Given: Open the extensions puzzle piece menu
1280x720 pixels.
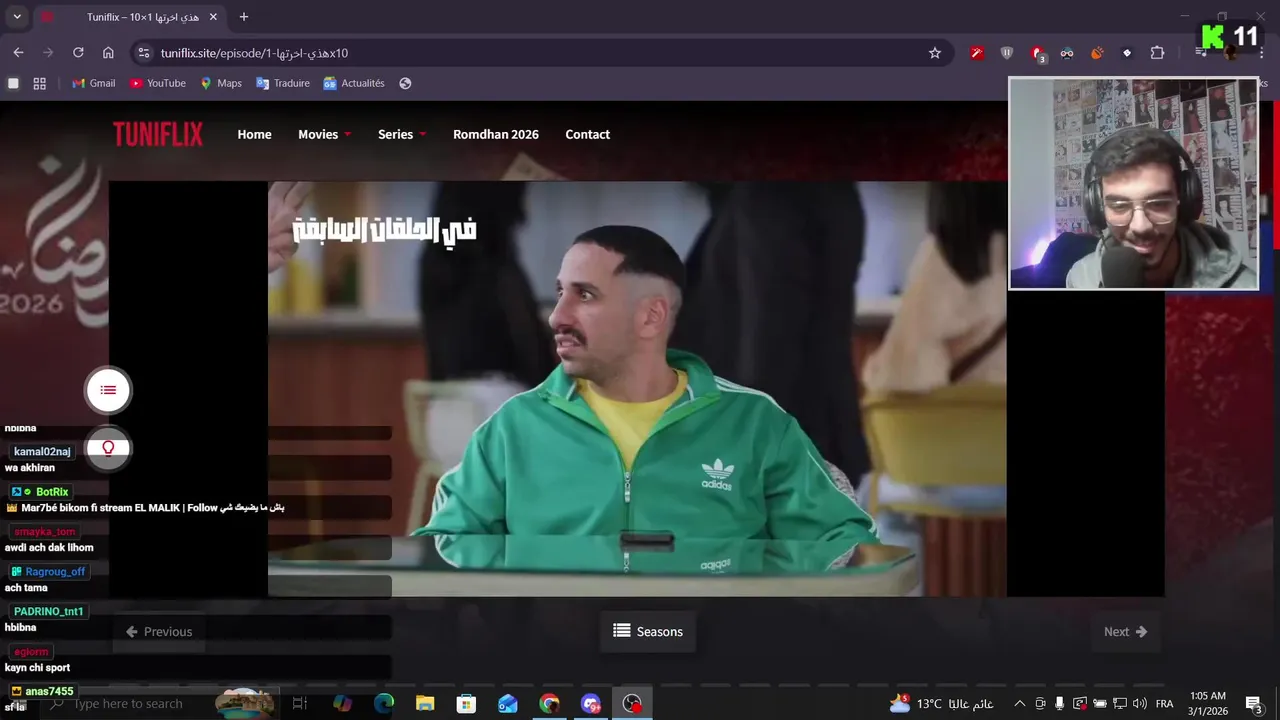Looking at the screenshot, I should tap(1157, 53).
